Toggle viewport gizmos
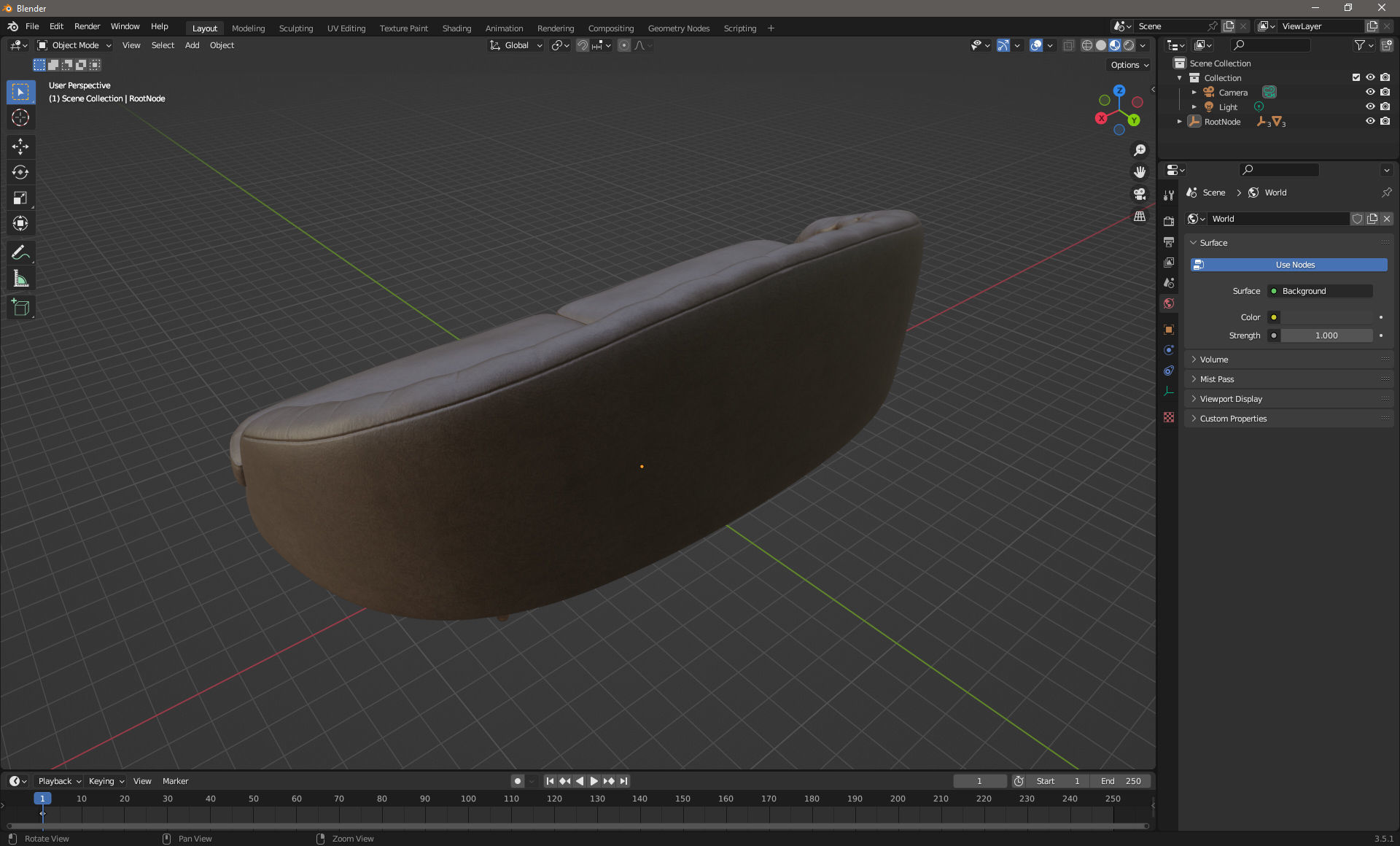 (x=1003, y=45)
